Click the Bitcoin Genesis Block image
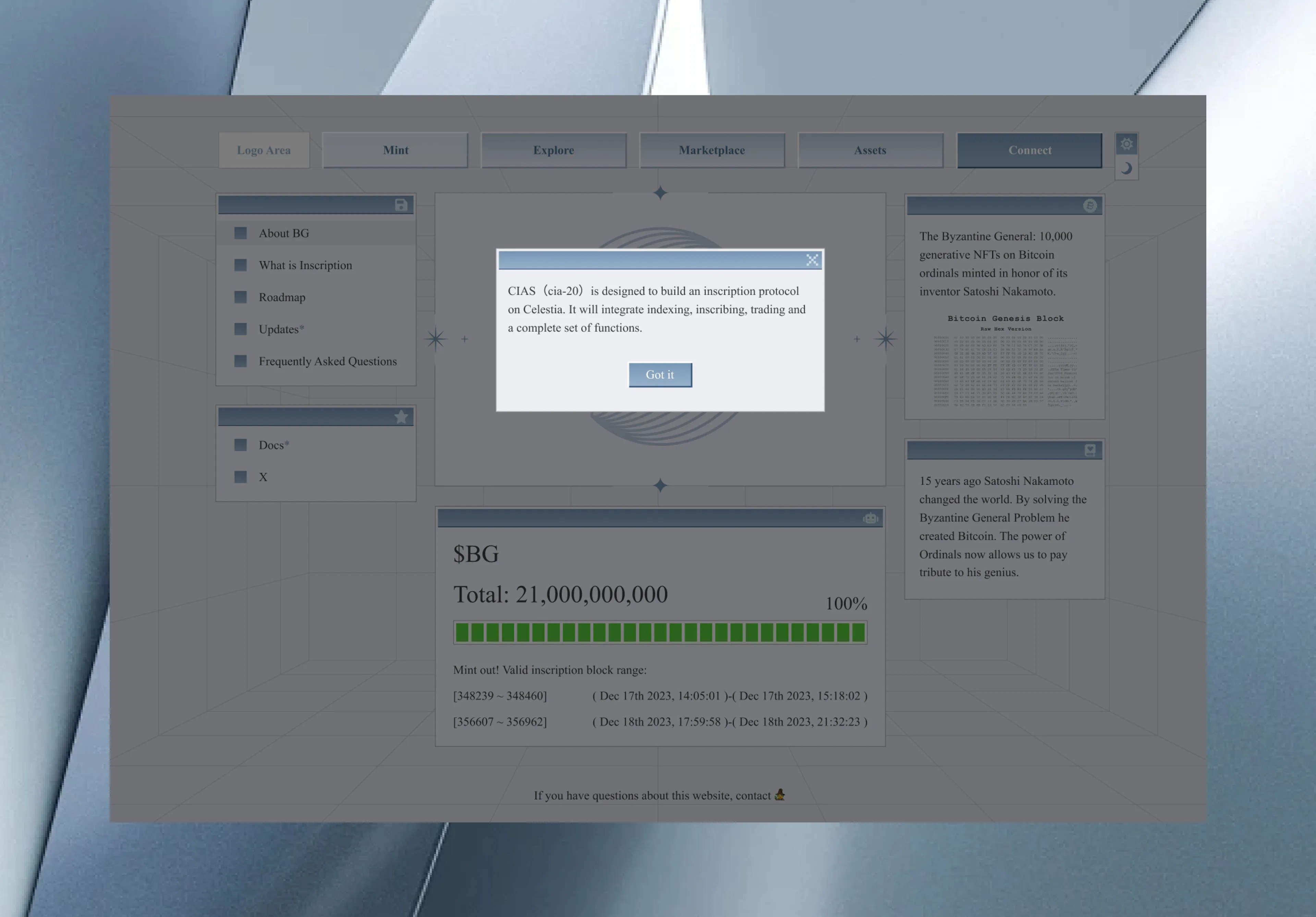This screenshot has height=917, width=1316. [1005, 361]
